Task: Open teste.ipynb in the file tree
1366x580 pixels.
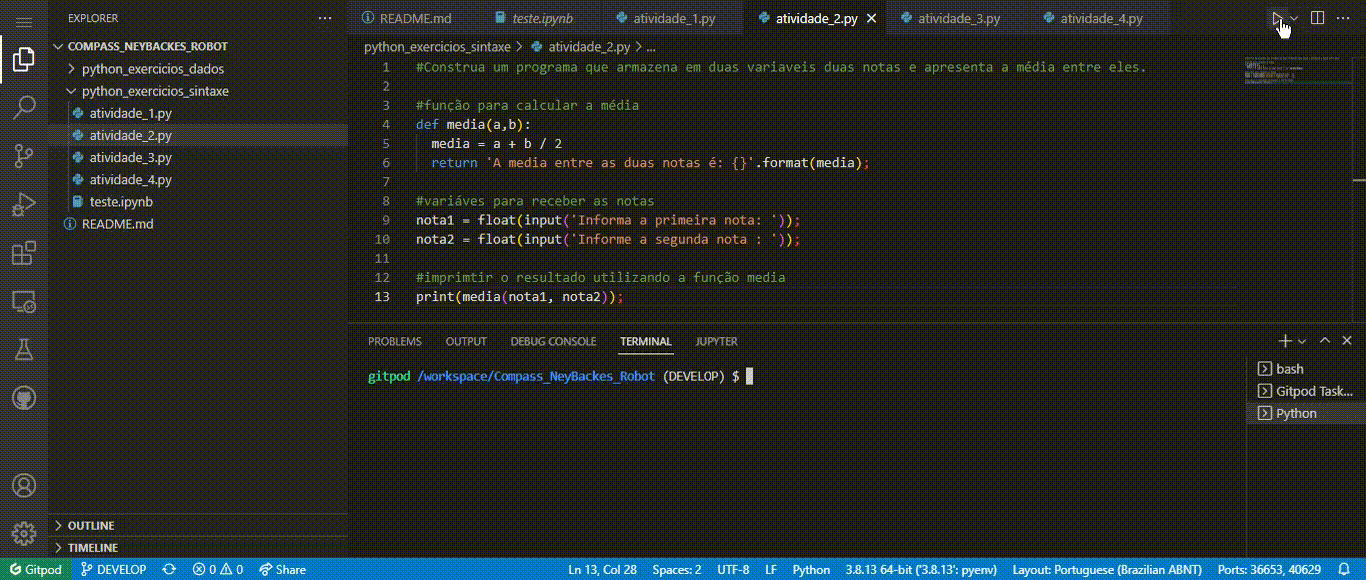Action: (198, 201)
